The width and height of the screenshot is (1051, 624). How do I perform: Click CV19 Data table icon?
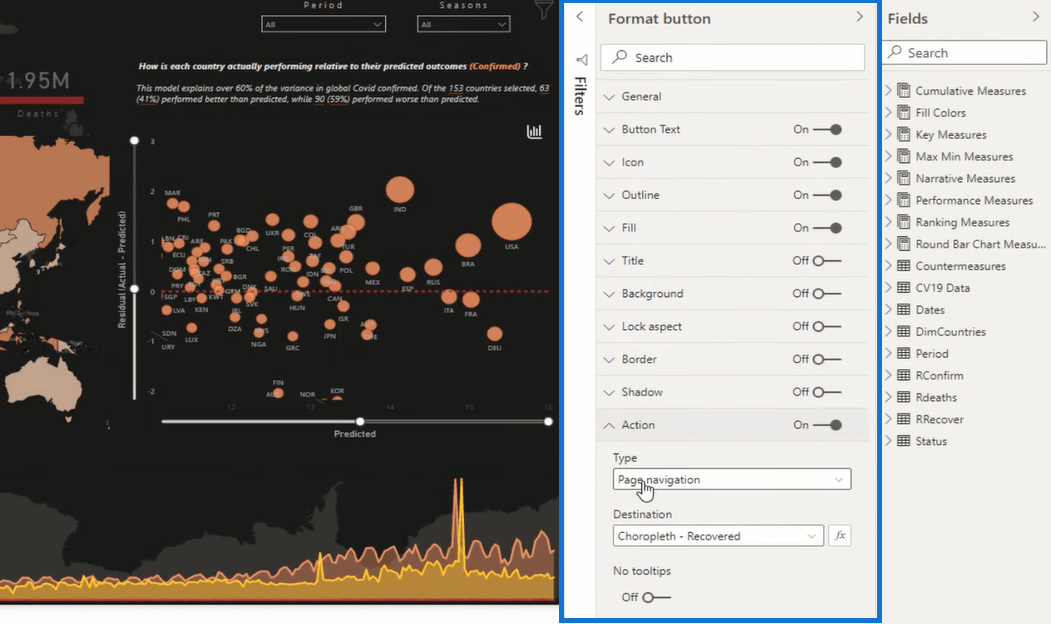[x=904, y=288]
